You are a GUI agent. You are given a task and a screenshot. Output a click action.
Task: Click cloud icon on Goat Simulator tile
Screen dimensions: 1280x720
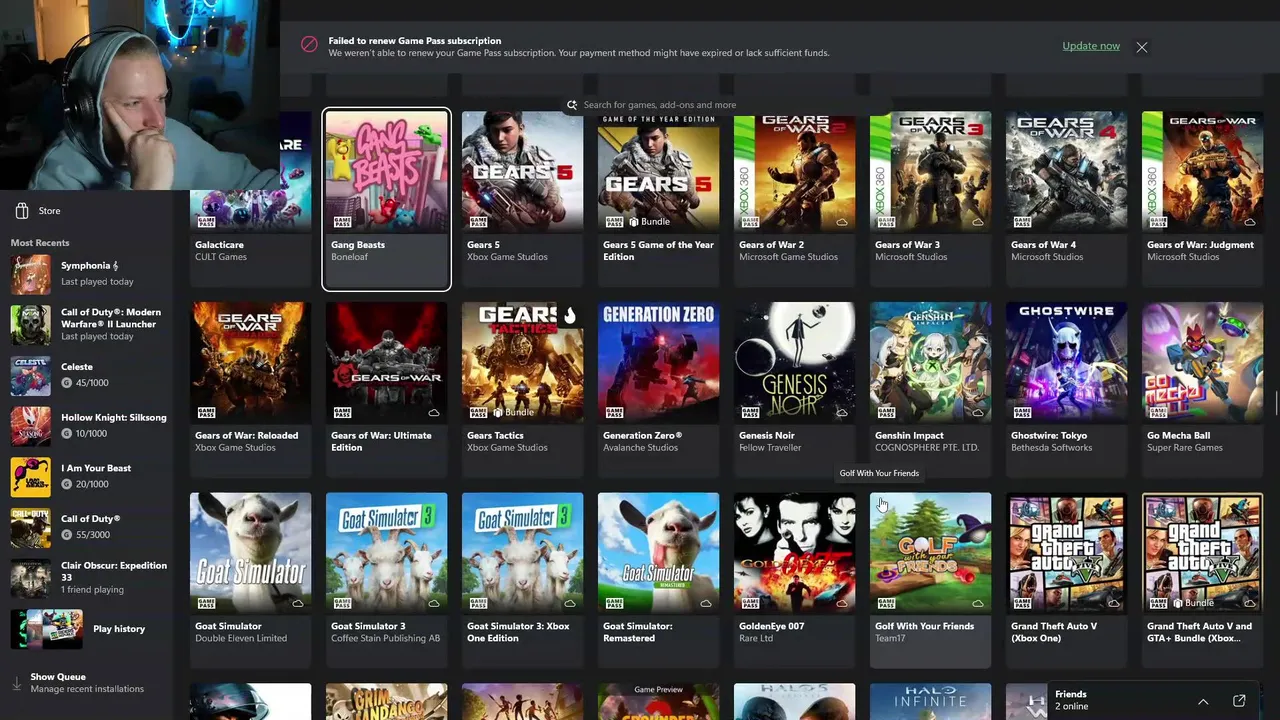pos(298,603)
